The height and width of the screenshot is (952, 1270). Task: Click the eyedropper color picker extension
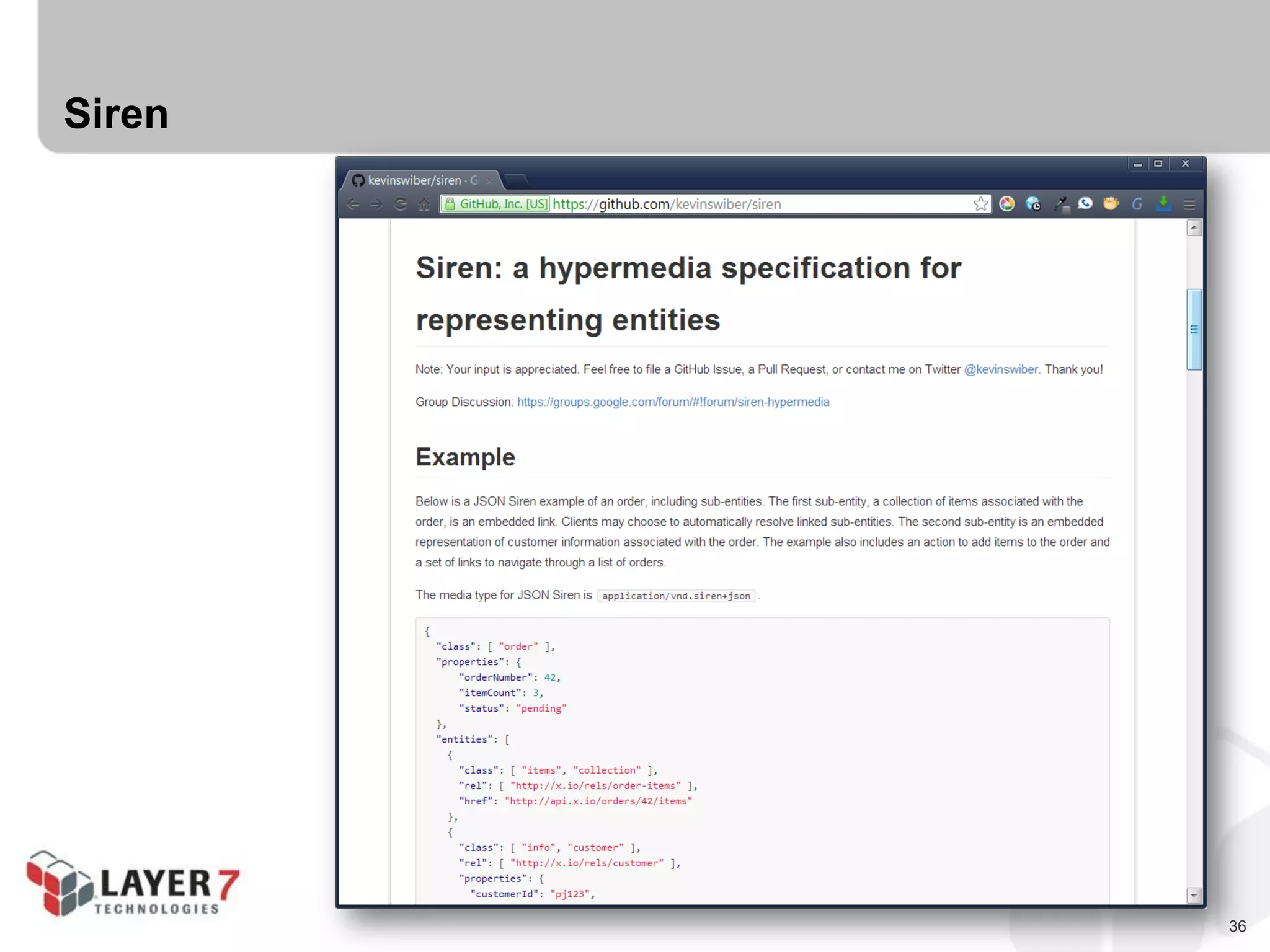1060,204
